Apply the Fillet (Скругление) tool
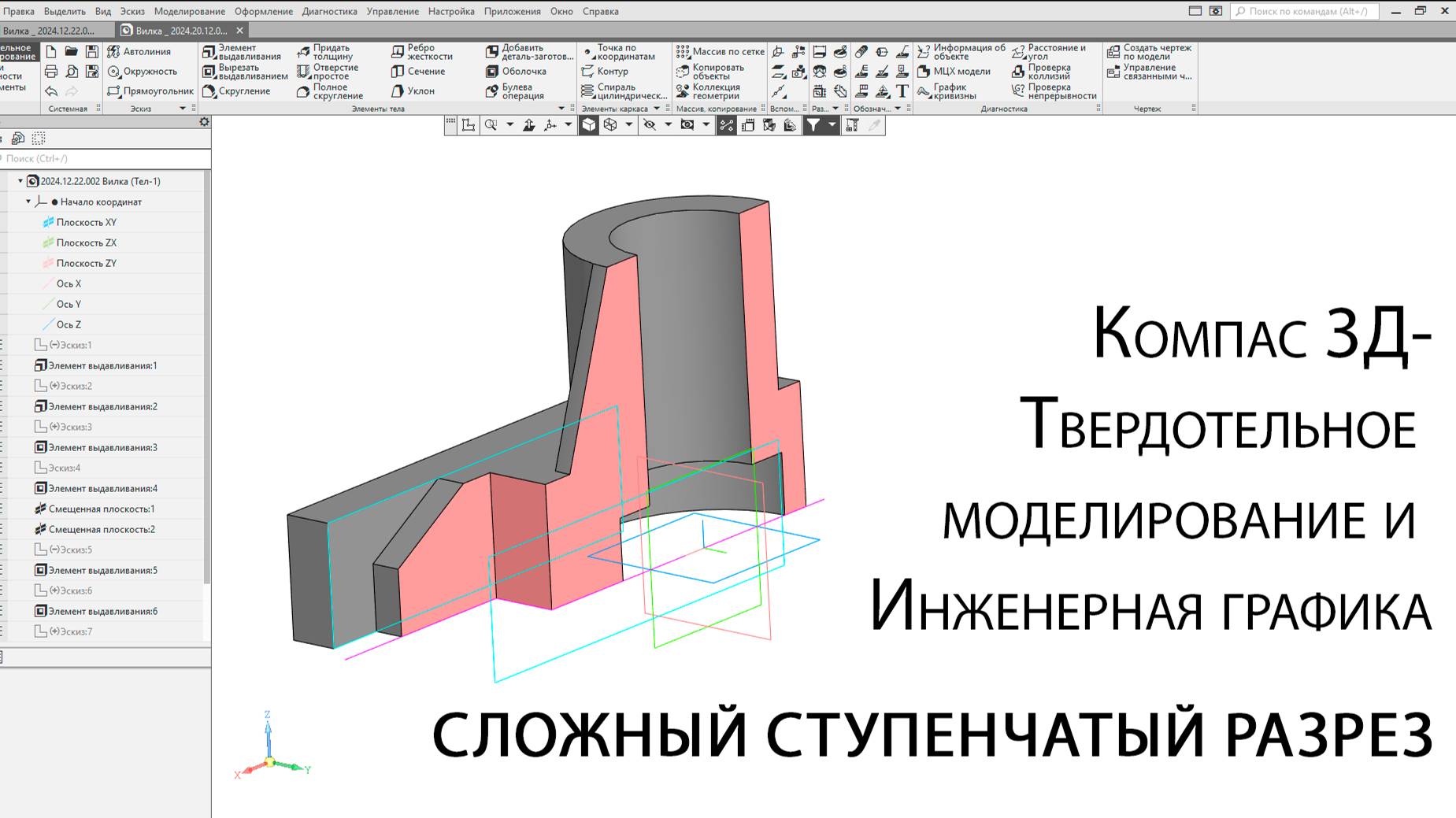Image resolution: width=1456 pixels, height=818 pixels. click(236, 91)
